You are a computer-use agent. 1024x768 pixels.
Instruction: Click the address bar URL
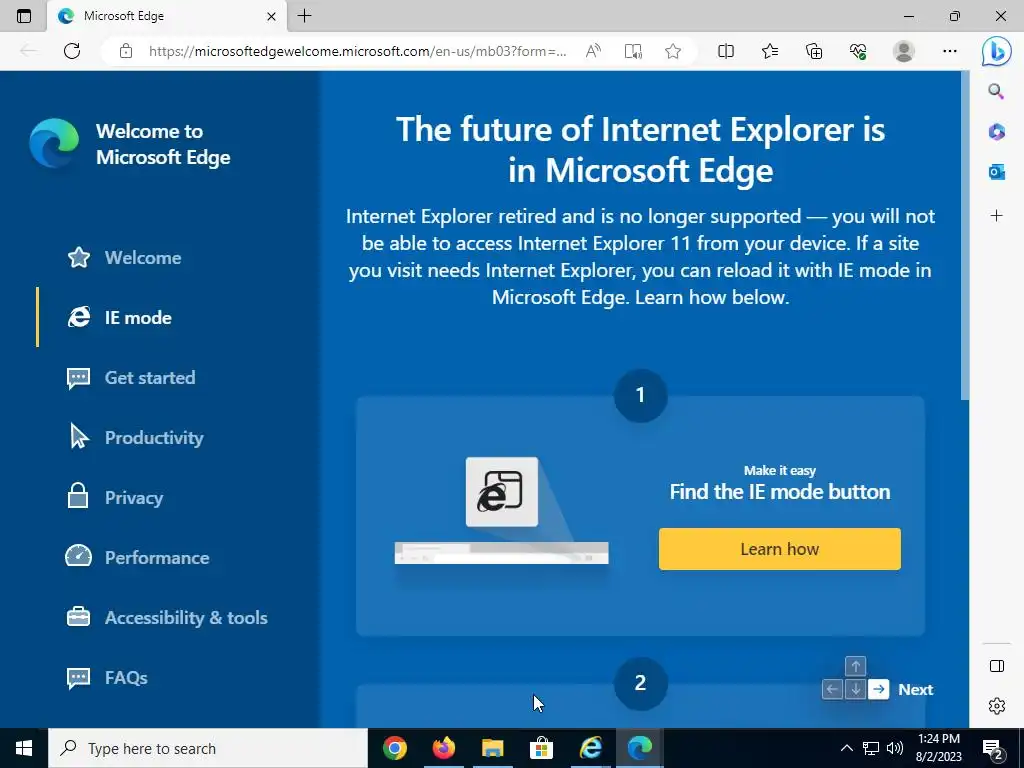[x=357, y=51]
